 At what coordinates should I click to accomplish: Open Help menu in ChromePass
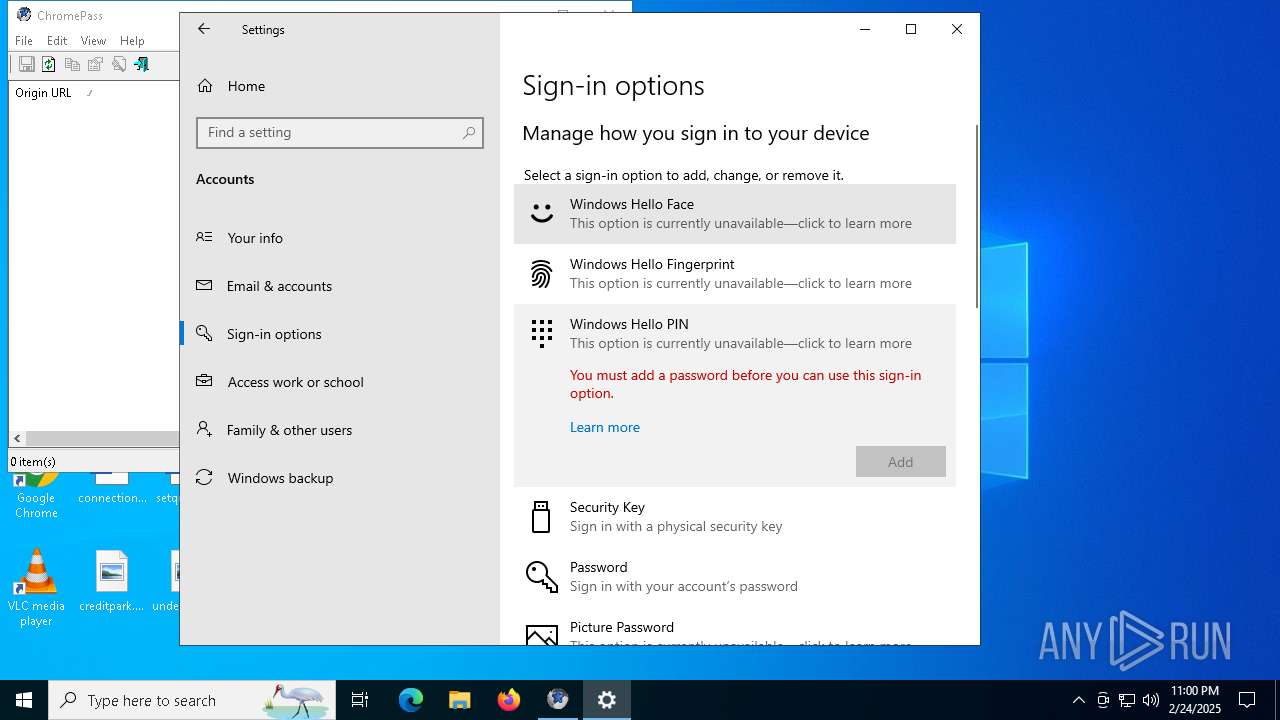point(132,41)
